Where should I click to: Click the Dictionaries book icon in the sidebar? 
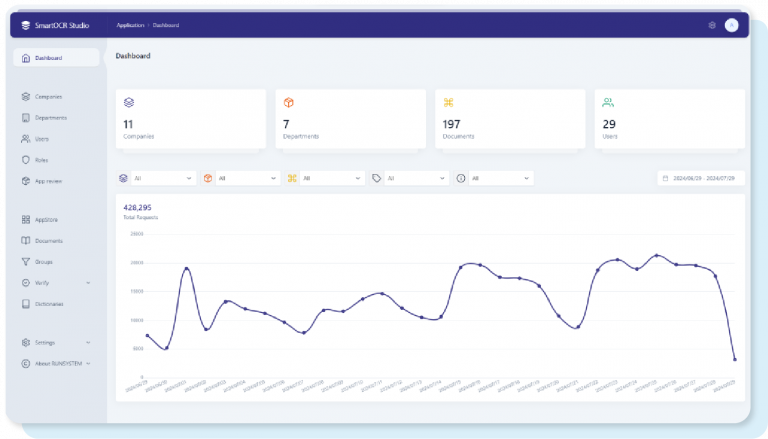(26, 304)
